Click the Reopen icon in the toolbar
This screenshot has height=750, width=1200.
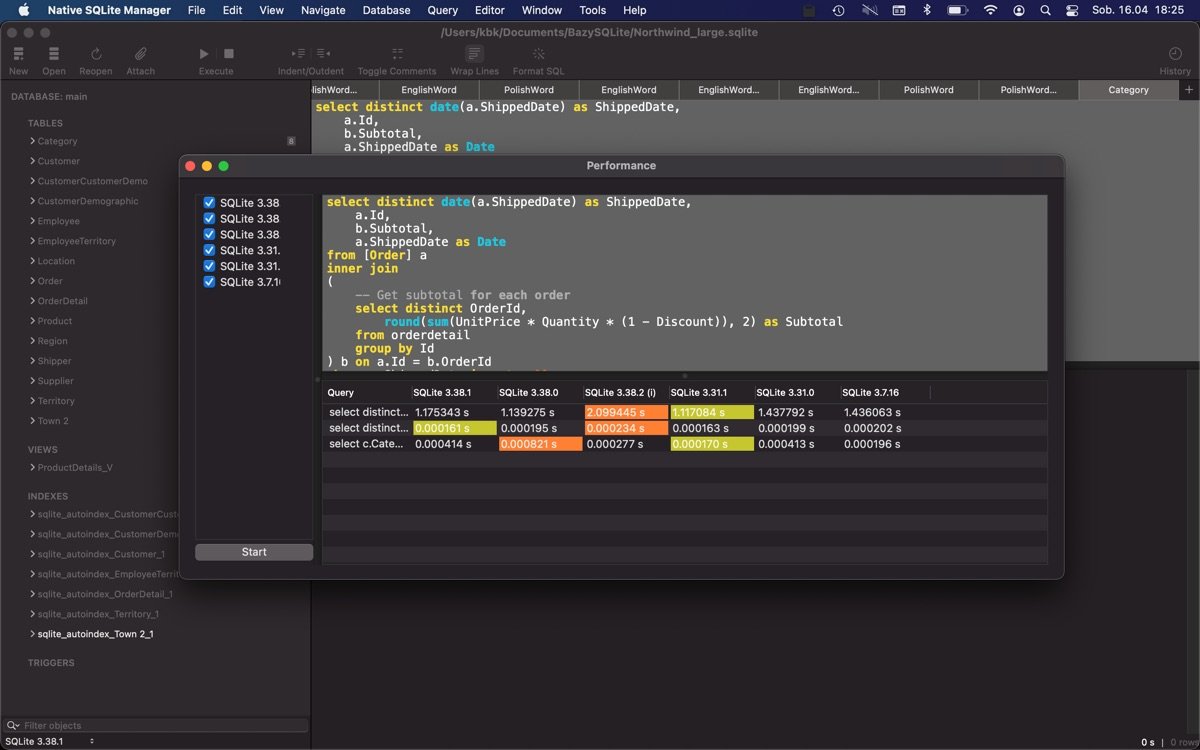pyautogui.click(x=95, y=54)
